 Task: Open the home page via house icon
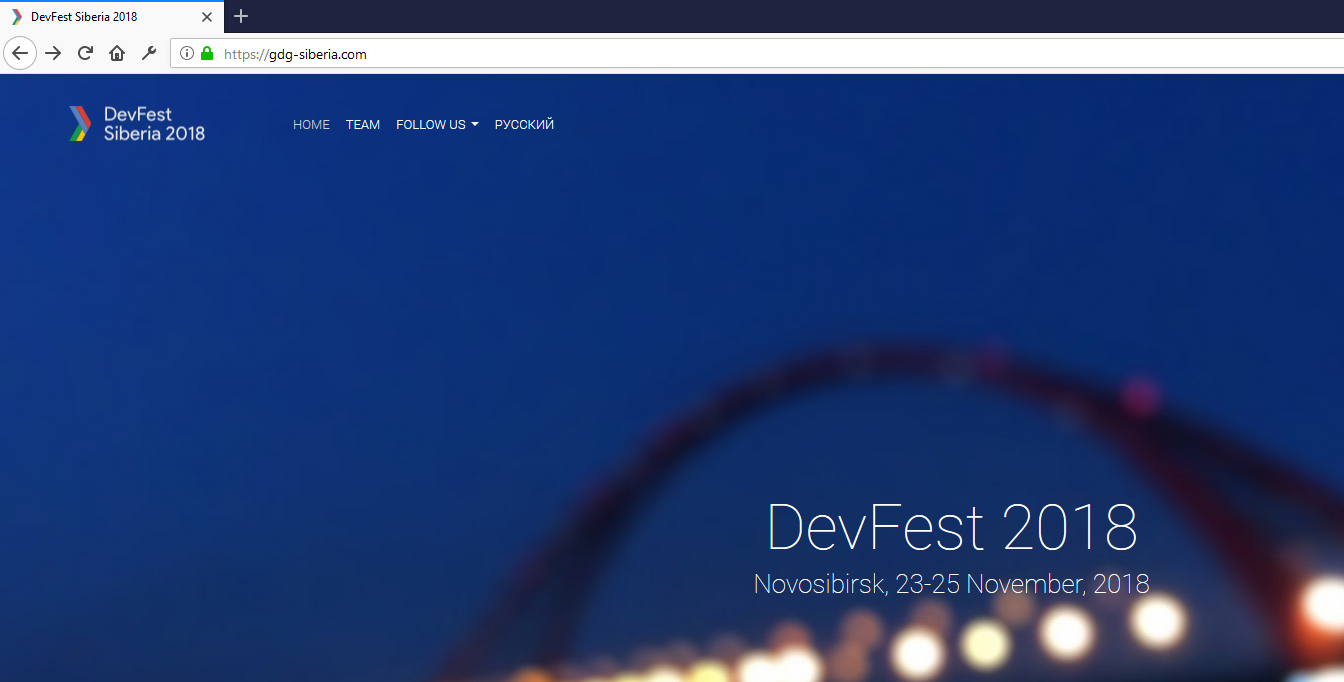[x=117, y=54]
